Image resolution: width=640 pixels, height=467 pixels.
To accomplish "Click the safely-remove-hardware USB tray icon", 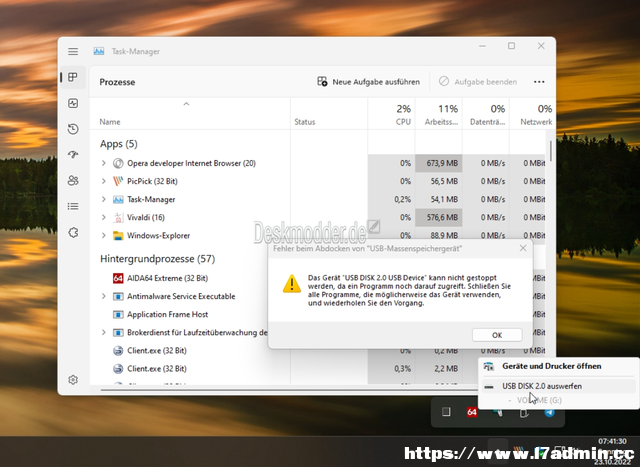I will tap(524, 412).
